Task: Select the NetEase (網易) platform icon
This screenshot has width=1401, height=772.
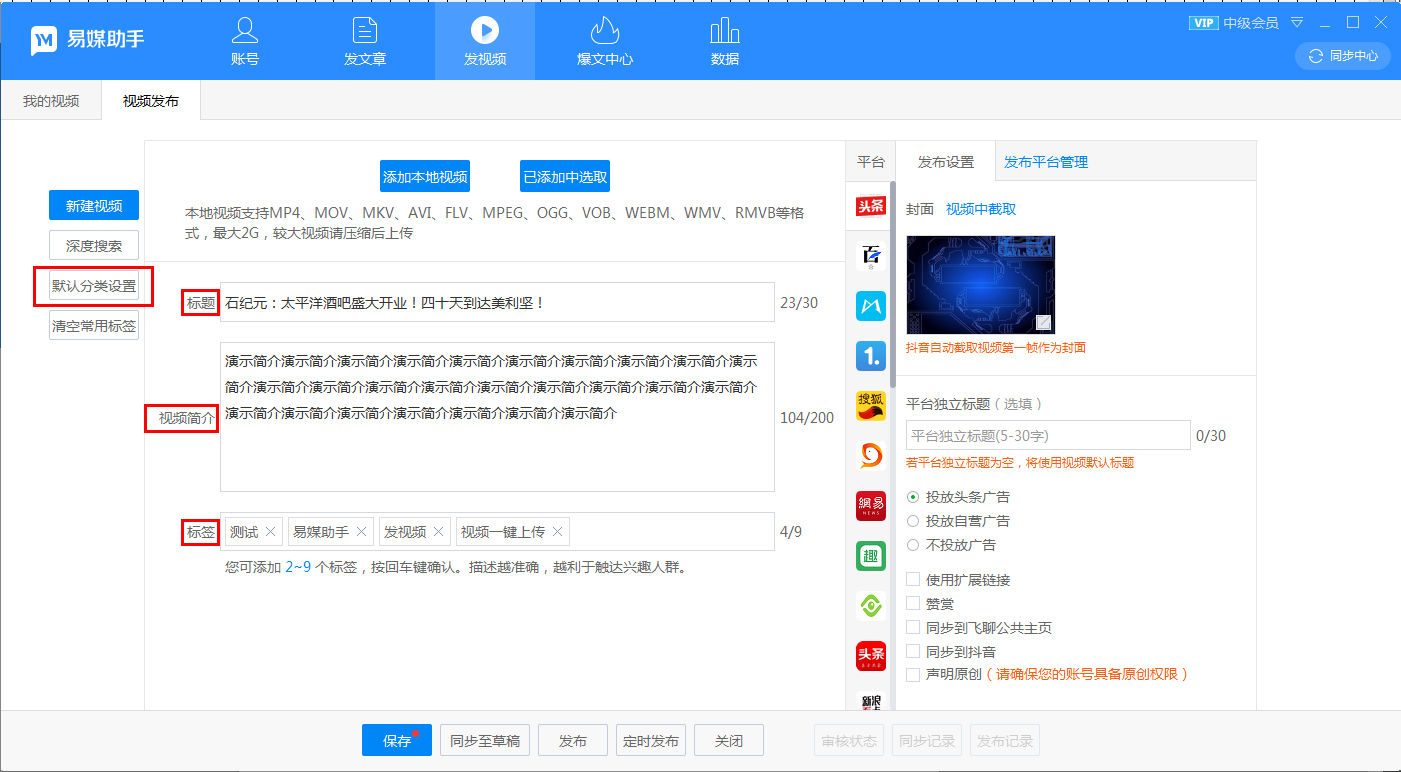Action: 870,506
